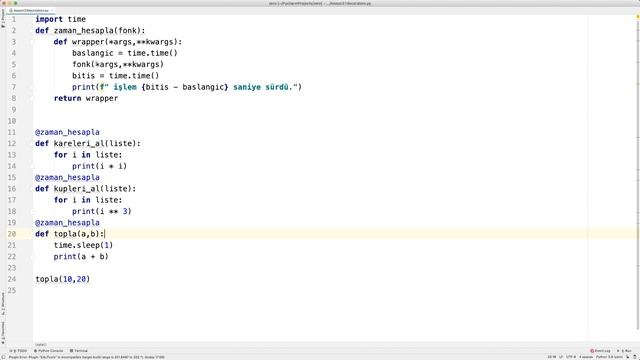
Task: Click 'def kupleri_al(liste):' definition
Action: [86, 189]
